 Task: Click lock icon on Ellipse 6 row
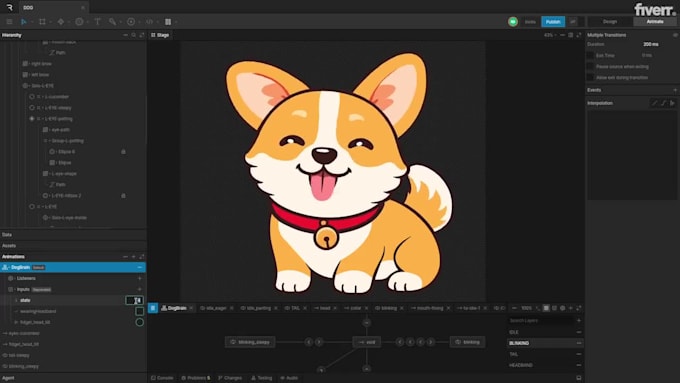click(x=124, y=152)
